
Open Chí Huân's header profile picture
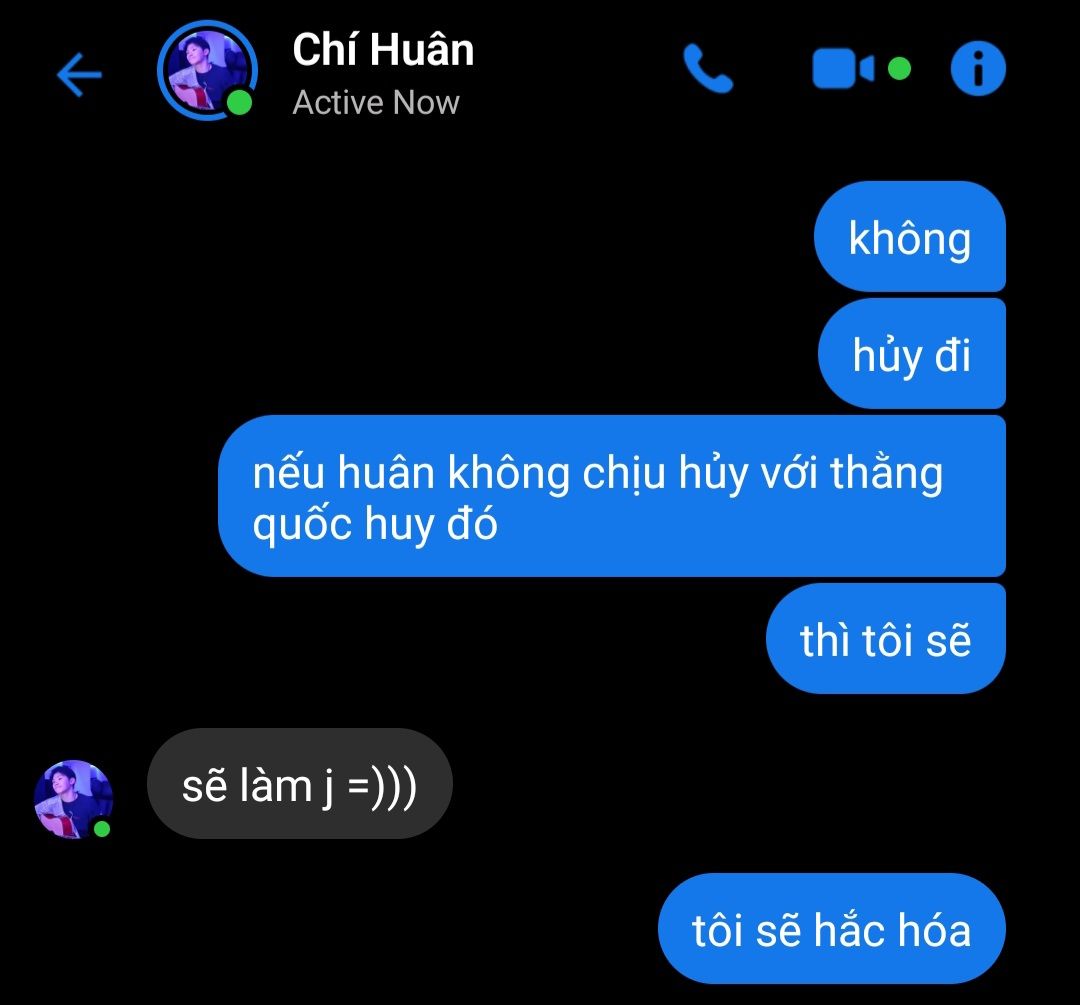tap(207, 70)
